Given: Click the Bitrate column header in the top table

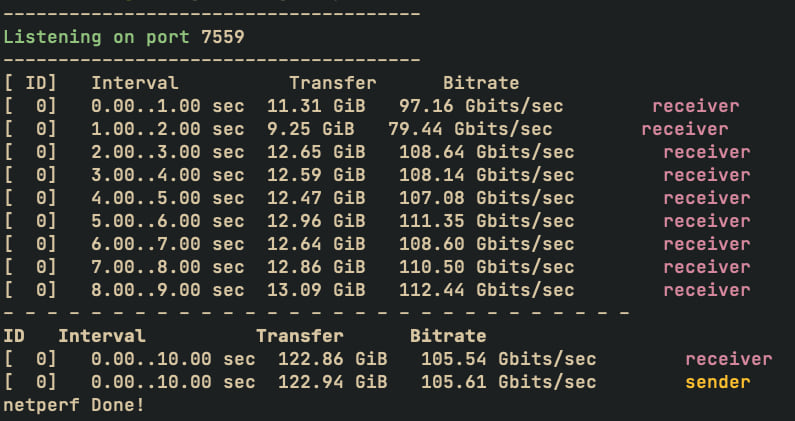Looking at the screenshot, I should (481, 83).
